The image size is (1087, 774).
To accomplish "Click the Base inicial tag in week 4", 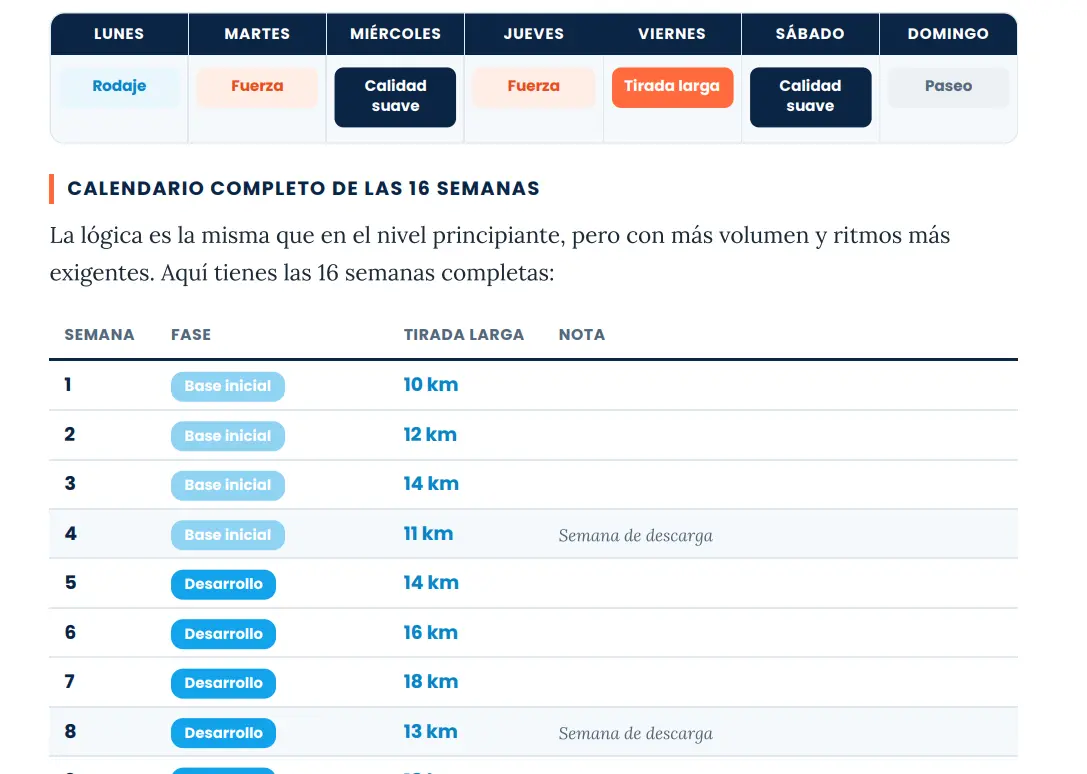I will click(228, 535).
